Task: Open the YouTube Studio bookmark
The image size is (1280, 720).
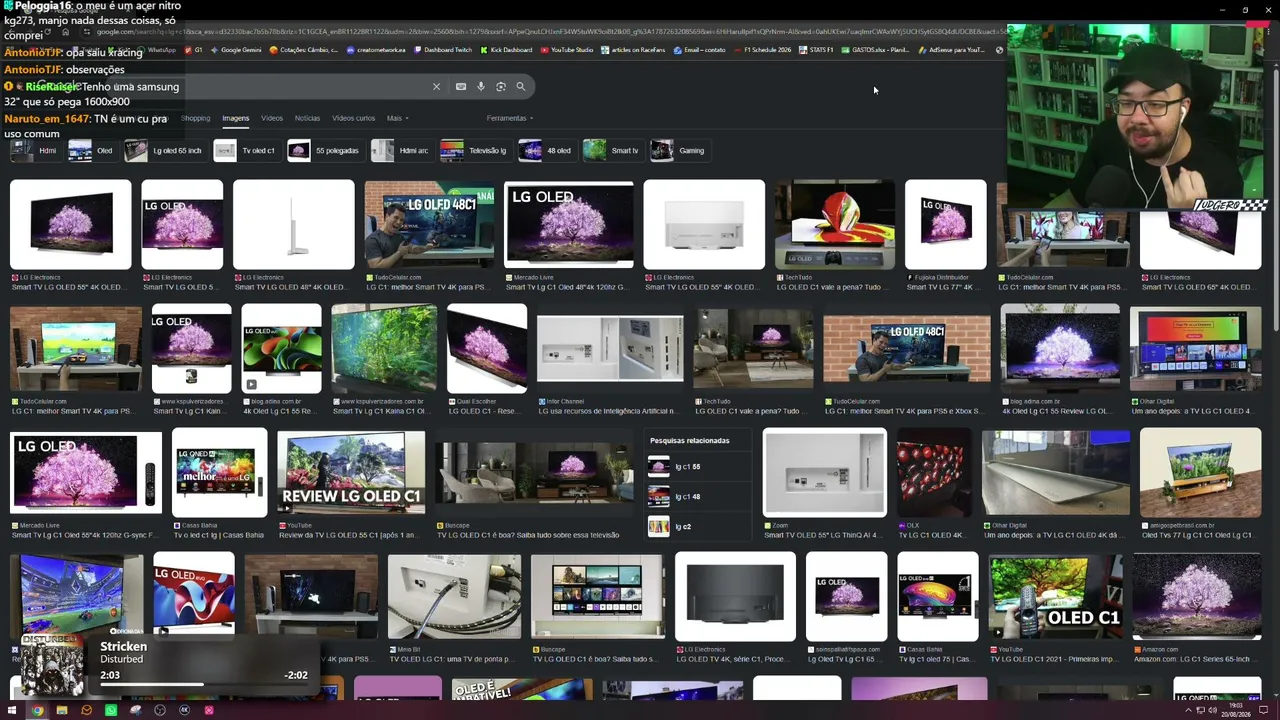Action: tap(566, 50)
